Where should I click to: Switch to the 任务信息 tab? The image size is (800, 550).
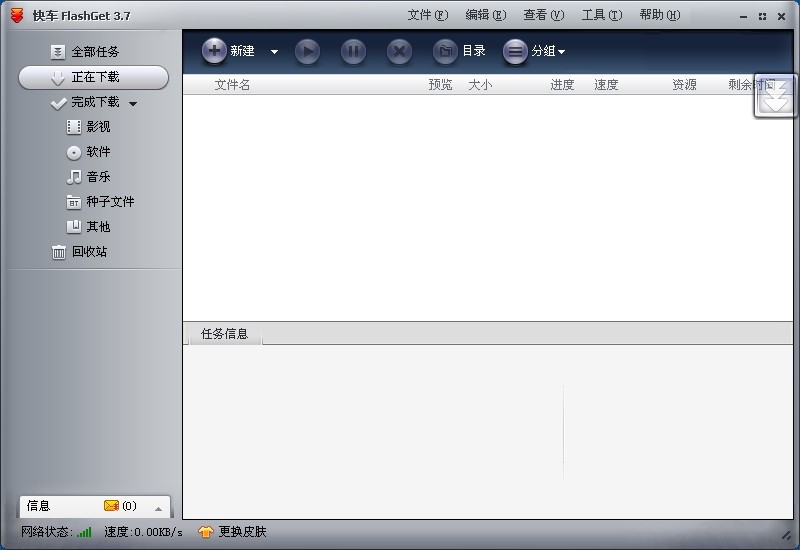[224, 334]
